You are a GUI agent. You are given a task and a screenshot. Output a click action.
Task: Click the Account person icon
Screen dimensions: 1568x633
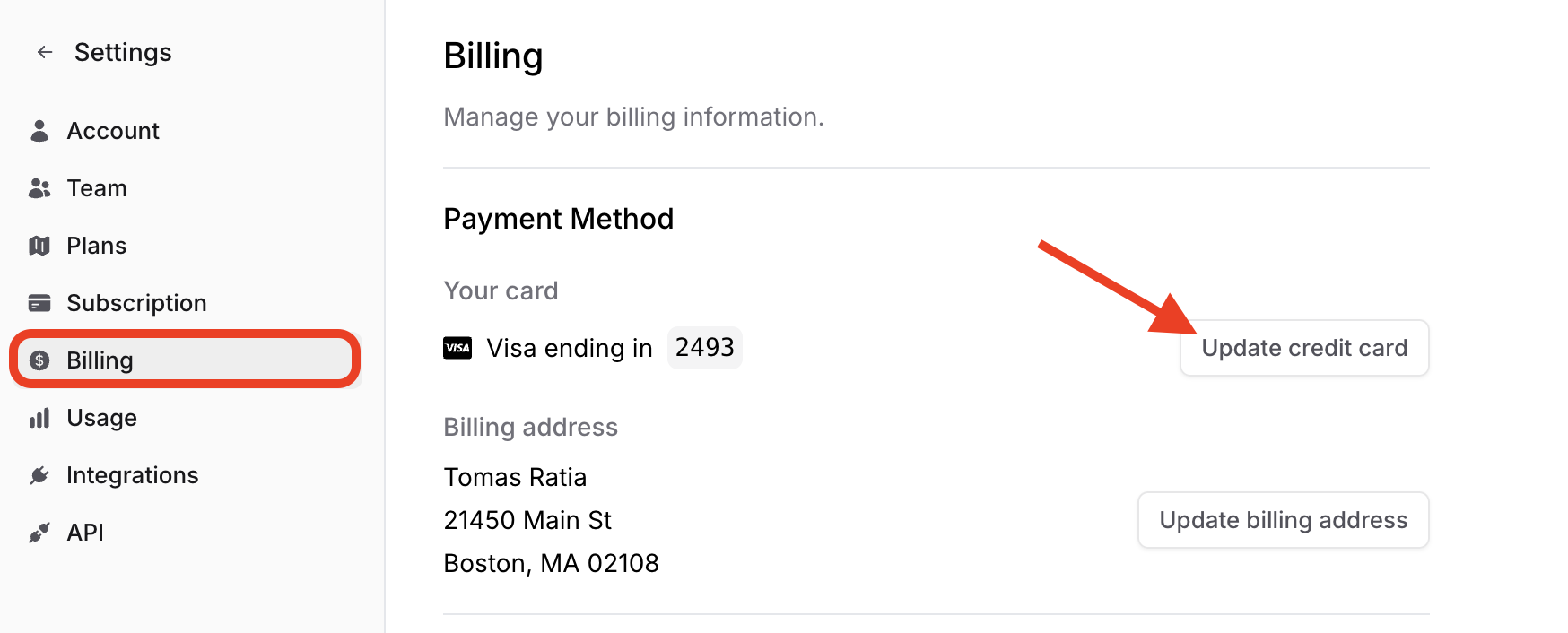pyautogui.click(x=39, y=131)
